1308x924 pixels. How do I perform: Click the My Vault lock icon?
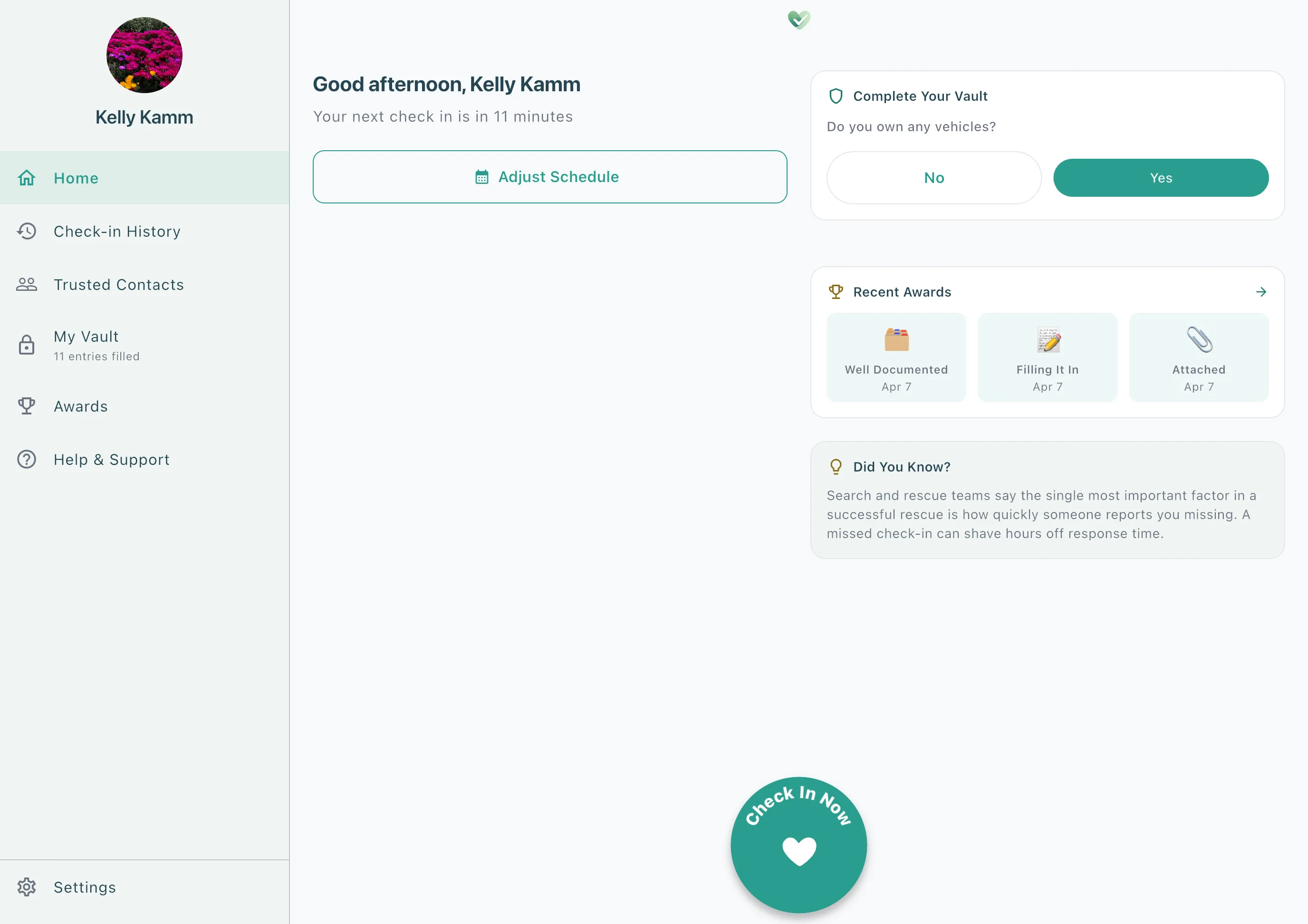(26, 345)
